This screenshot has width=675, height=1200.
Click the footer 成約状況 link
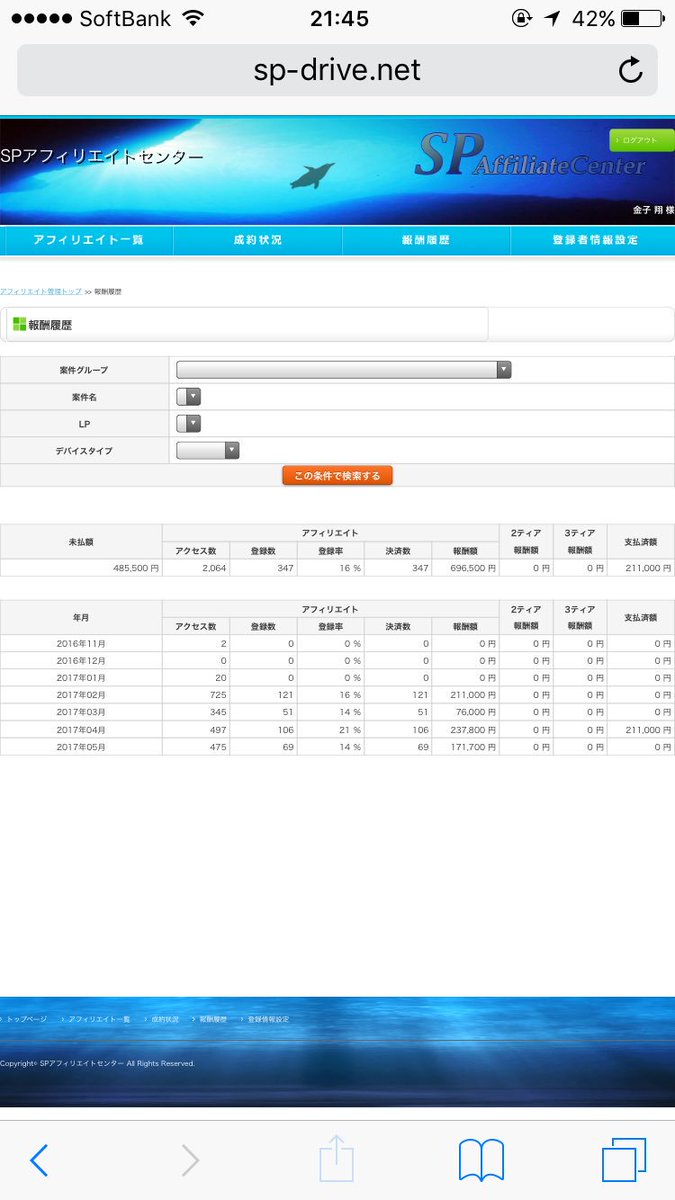163,1019
